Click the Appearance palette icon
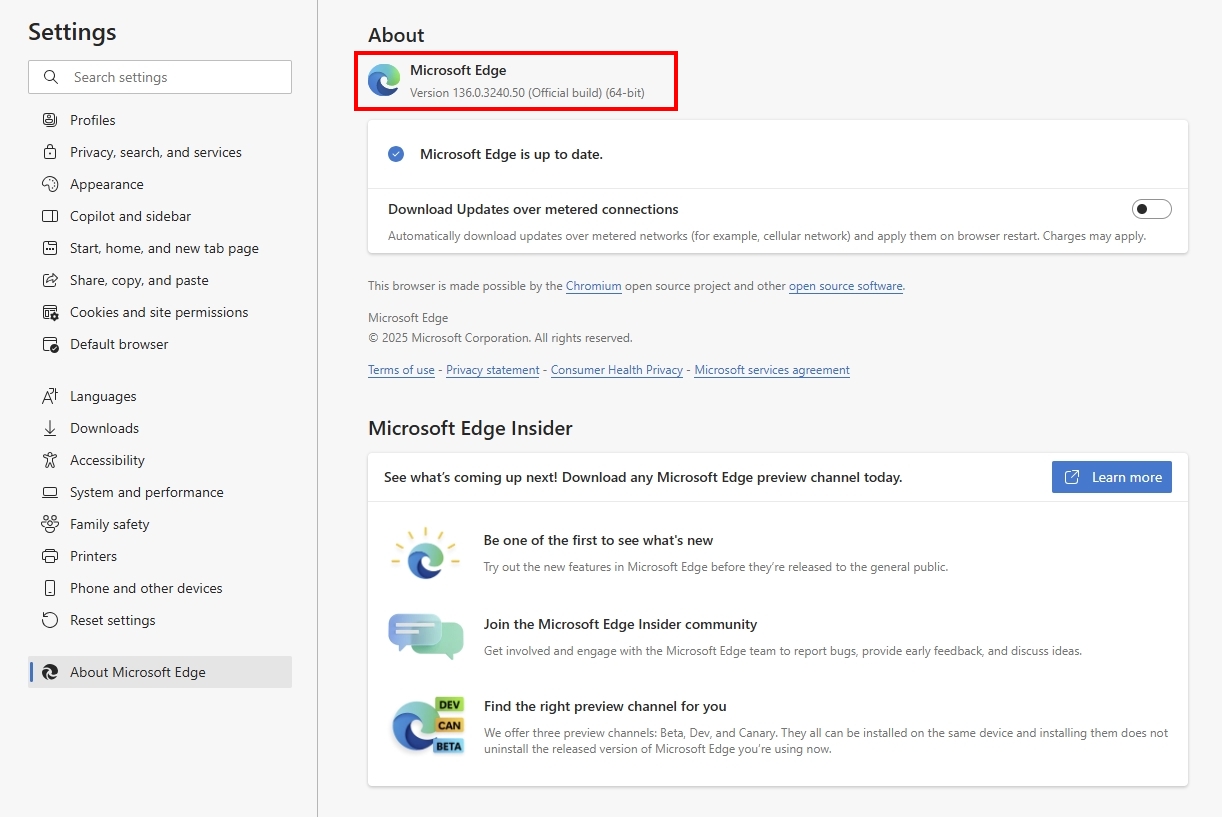This screenshot has width=1222, height=817. coord(50,184)
